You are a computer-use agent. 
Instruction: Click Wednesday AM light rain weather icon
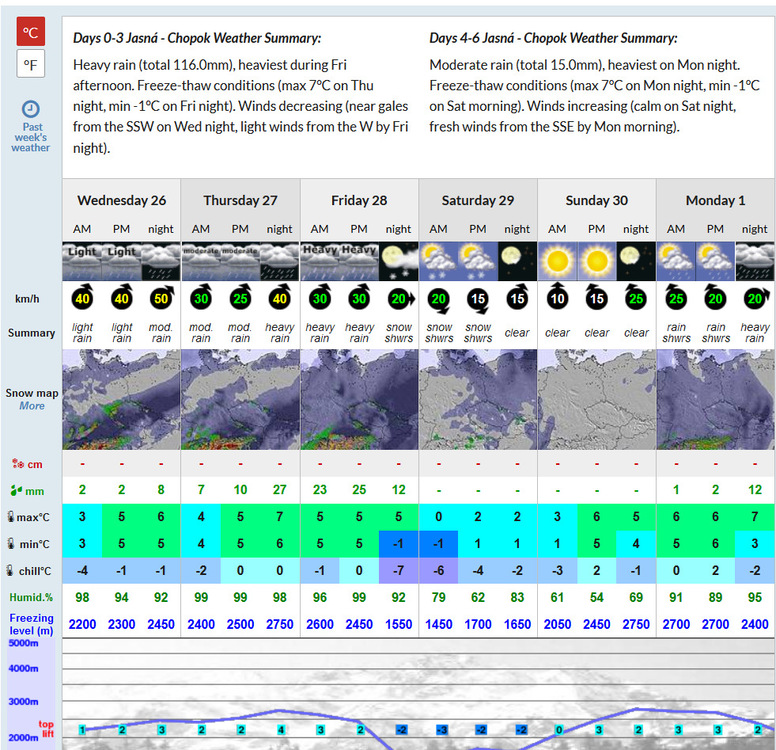coord(82,261)
